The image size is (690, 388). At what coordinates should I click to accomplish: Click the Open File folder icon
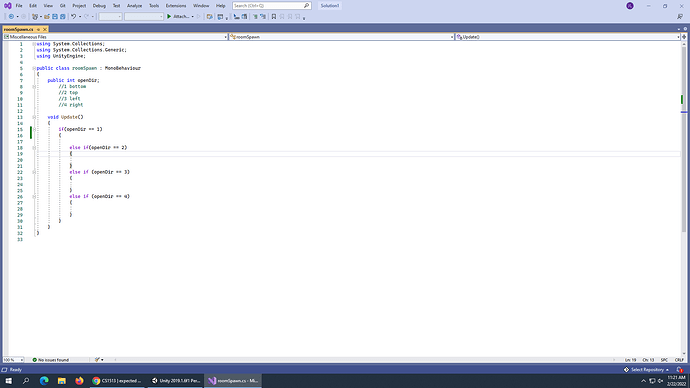[47, 17]
